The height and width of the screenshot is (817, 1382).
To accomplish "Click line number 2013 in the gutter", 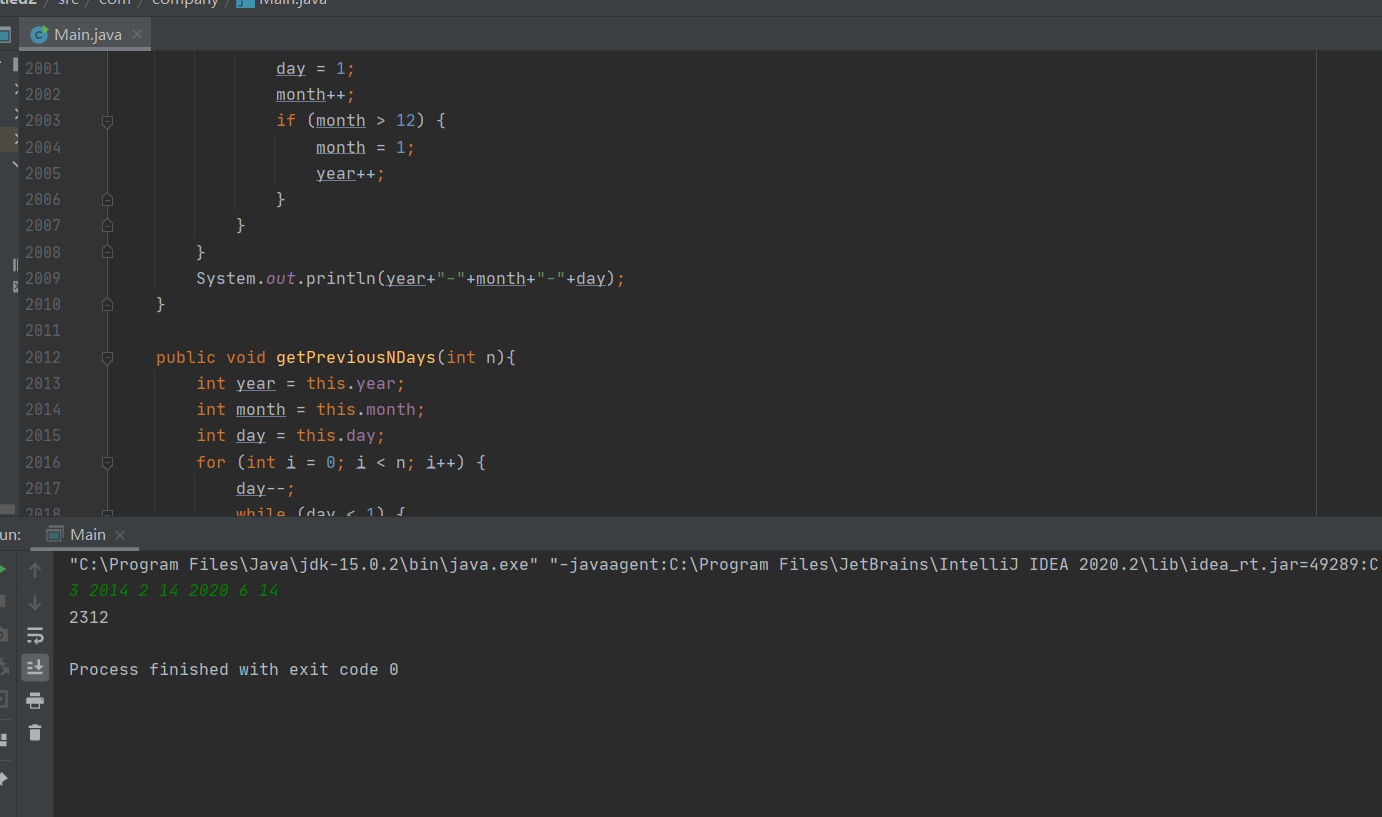I will pyautogui.click(x=43, y=383).
